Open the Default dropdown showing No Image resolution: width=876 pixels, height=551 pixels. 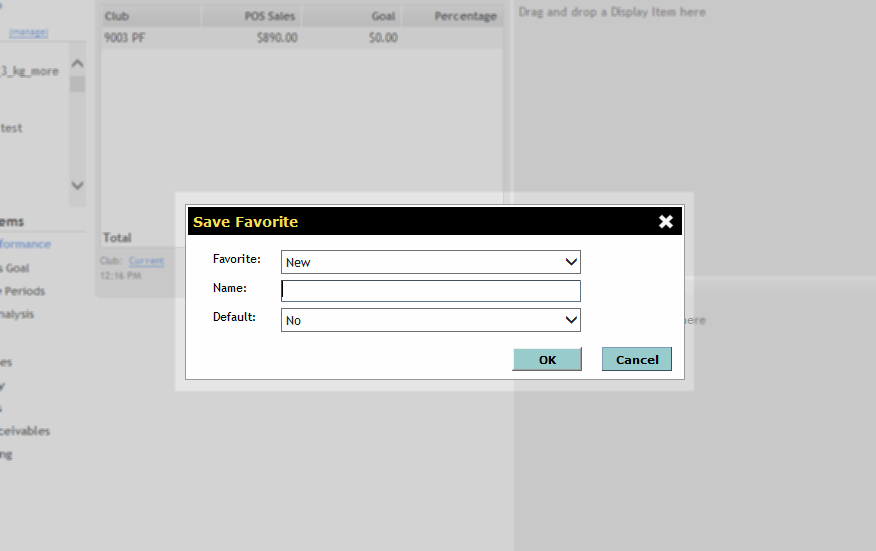pyautogui.click(x=431, y=320)
